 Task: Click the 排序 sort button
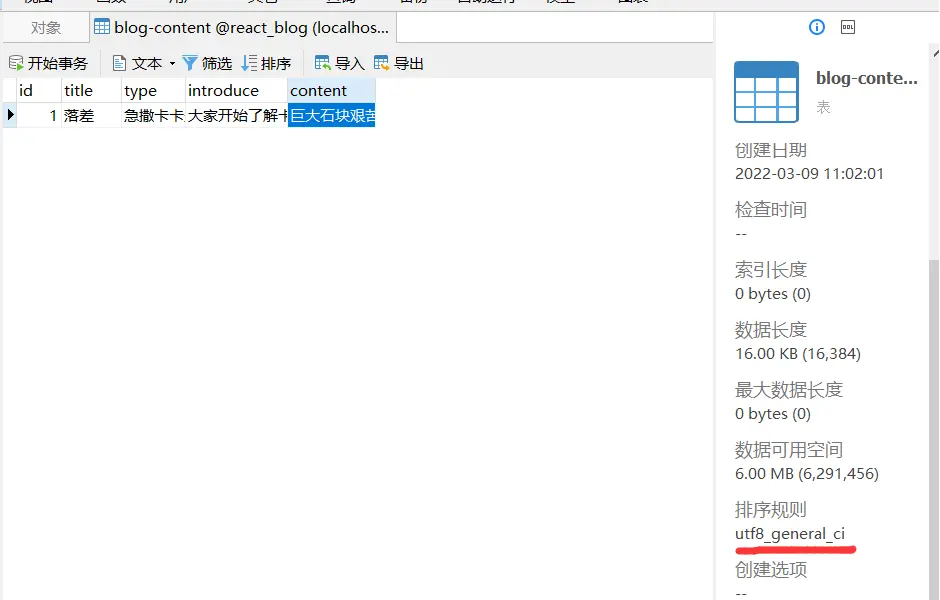pos(266,63)
